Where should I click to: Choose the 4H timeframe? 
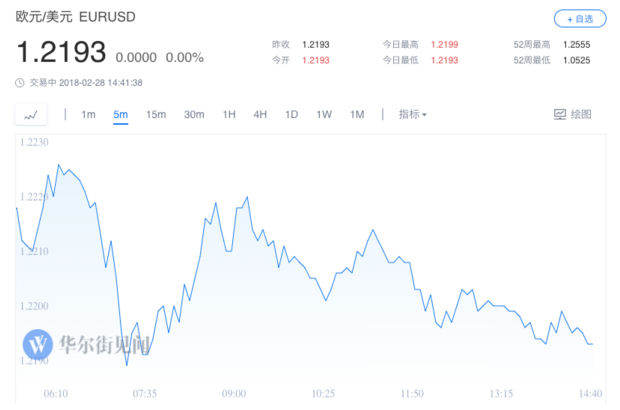[x=260, y=115]
